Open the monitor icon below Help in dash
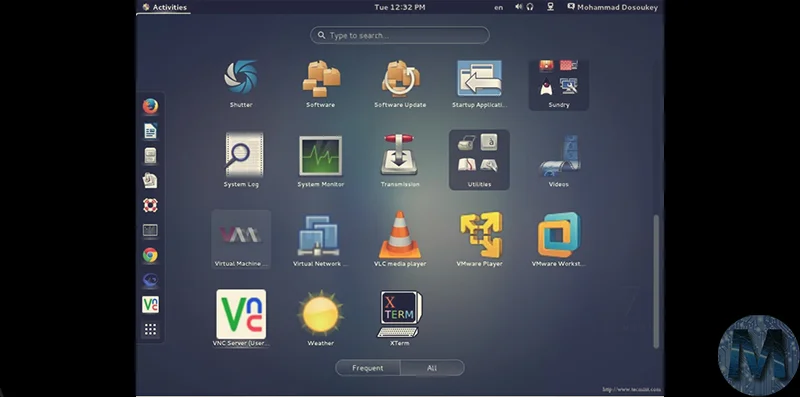800x397 pixels. click(150, 230)
